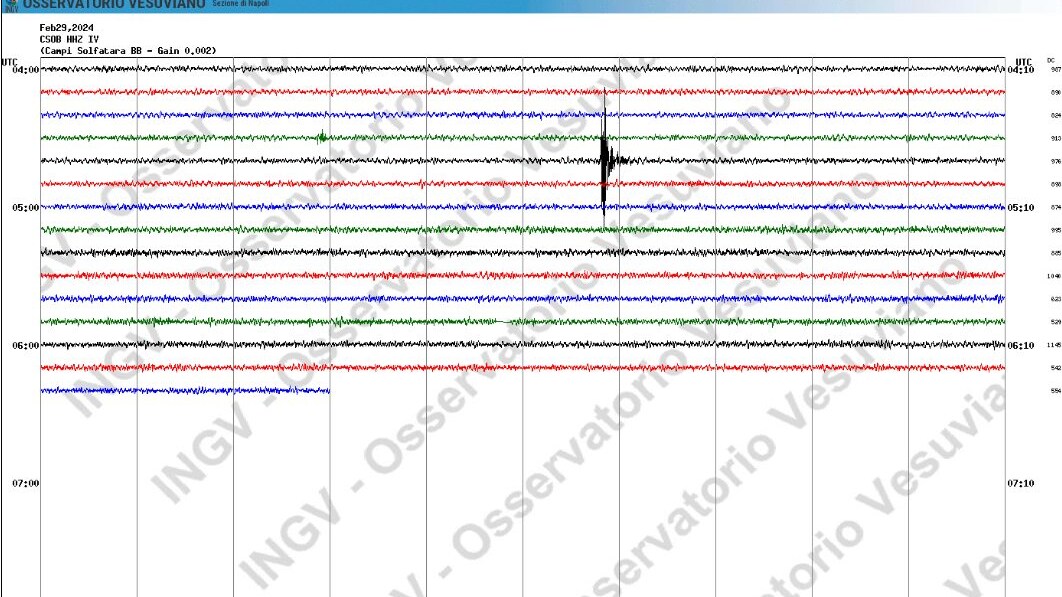Click the large black seismic event spike
The width and height of the screenshot is (1062, 597).
(604, 157)
